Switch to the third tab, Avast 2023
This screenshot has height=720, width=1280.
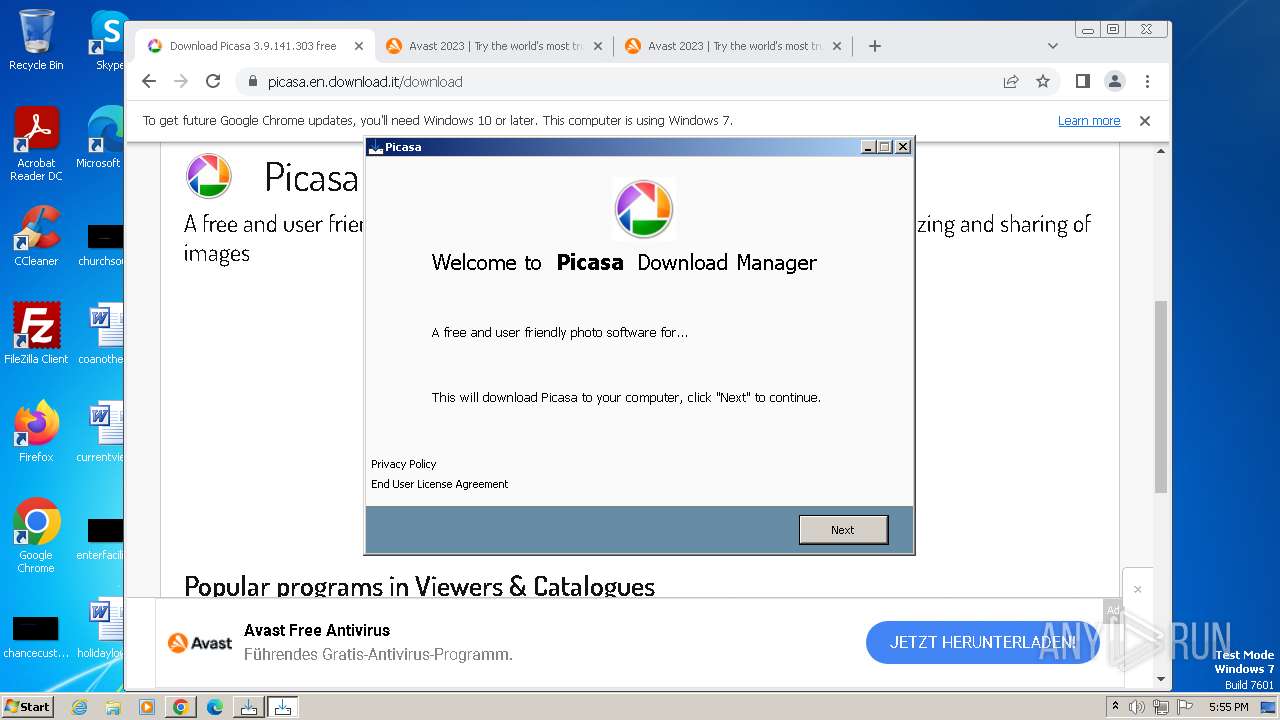(732, 46)
